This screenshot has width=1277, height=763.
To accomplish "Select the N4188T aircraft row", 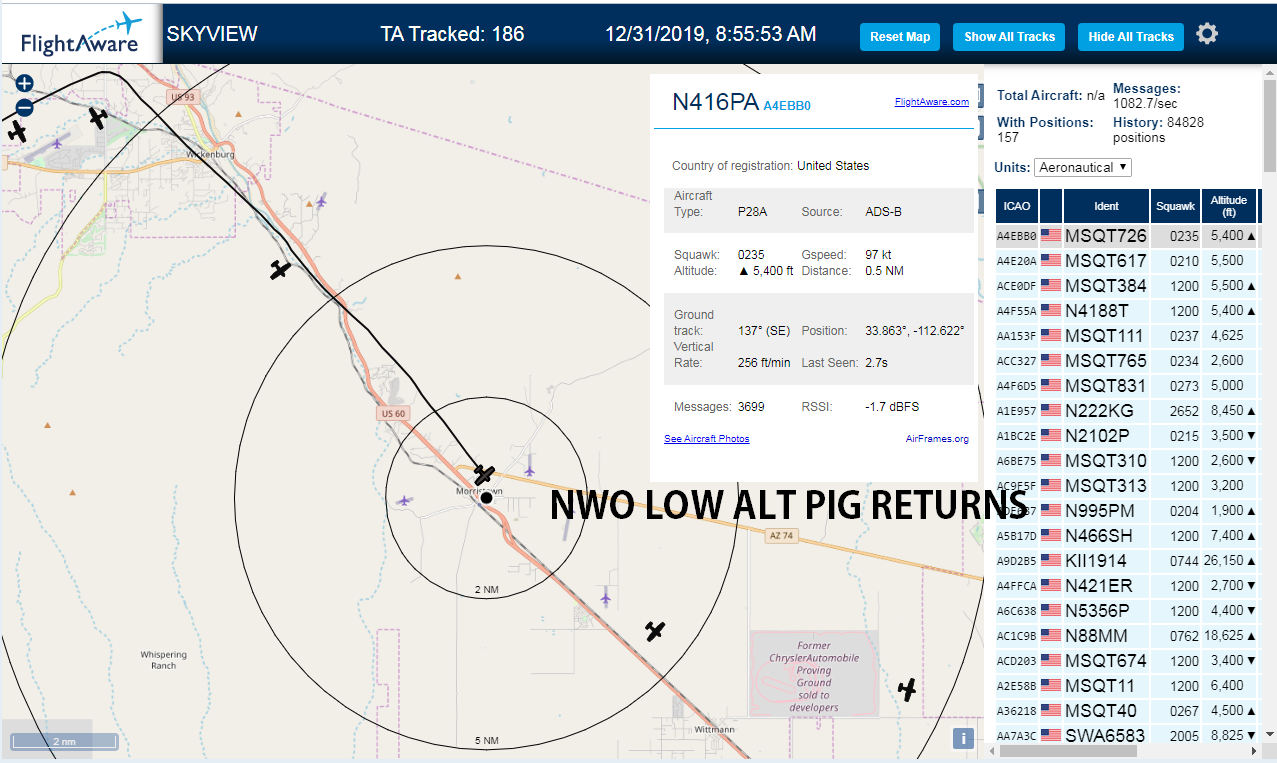I will pyautogui.click(x=1127, y=311).
